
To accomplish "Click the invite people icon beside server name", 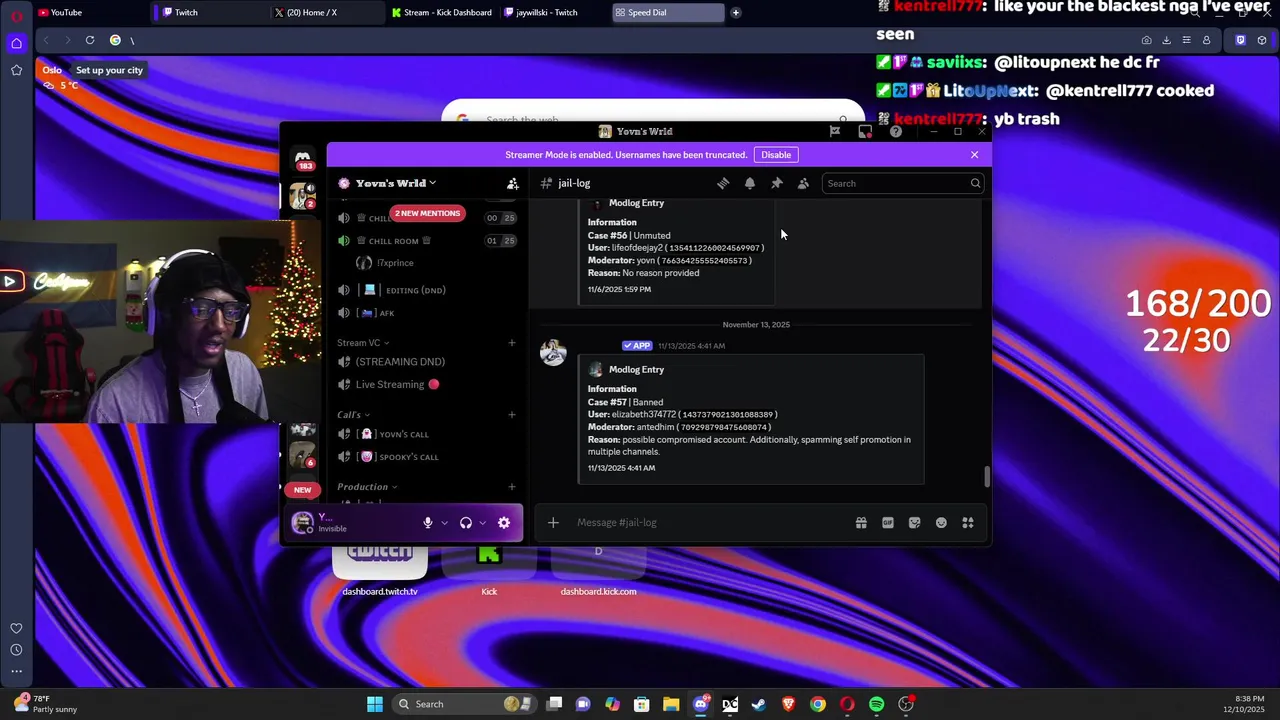I will (x=513, y=183).
